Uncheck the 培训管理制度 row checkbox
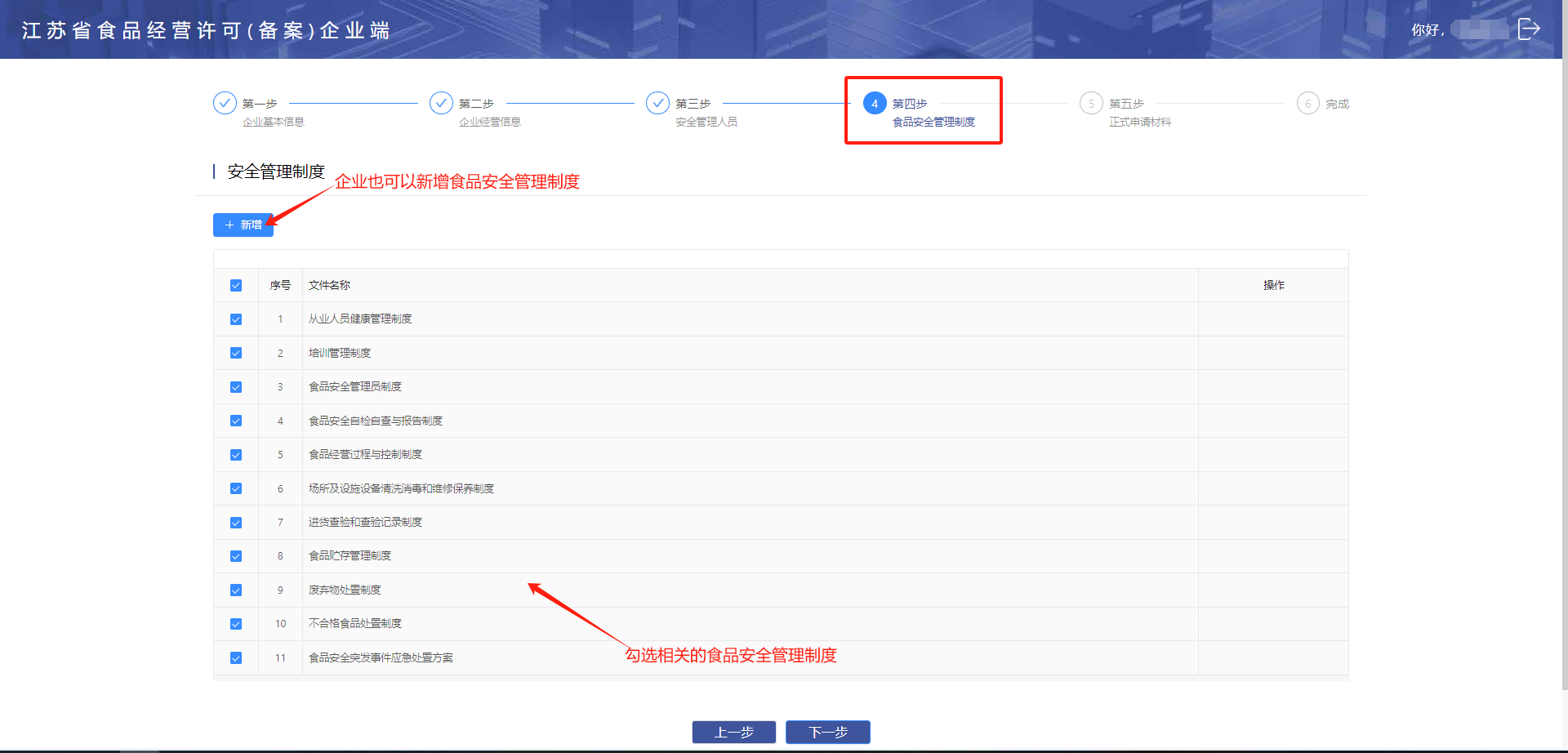The image size is (1568, 753). pos(236,353)
